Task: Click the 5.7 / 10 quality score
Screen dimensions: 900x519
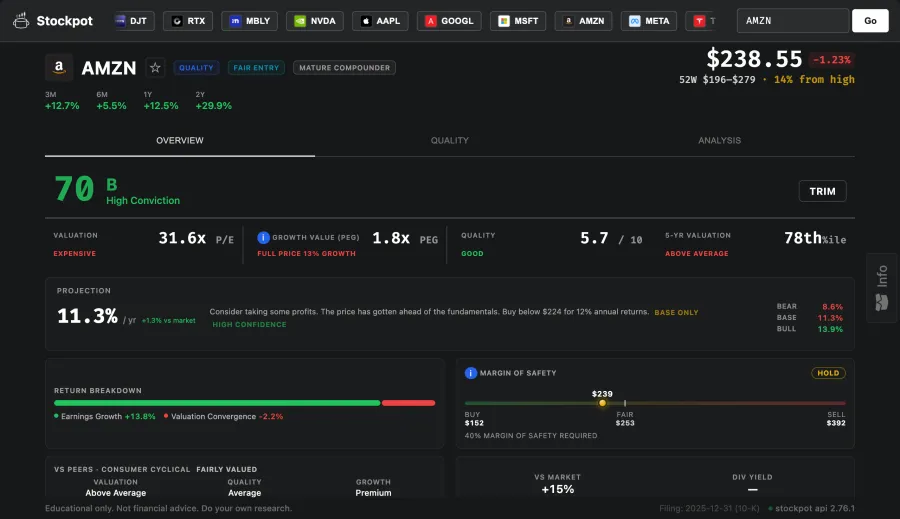Action: pyautogui.click(x=611, y=238)
